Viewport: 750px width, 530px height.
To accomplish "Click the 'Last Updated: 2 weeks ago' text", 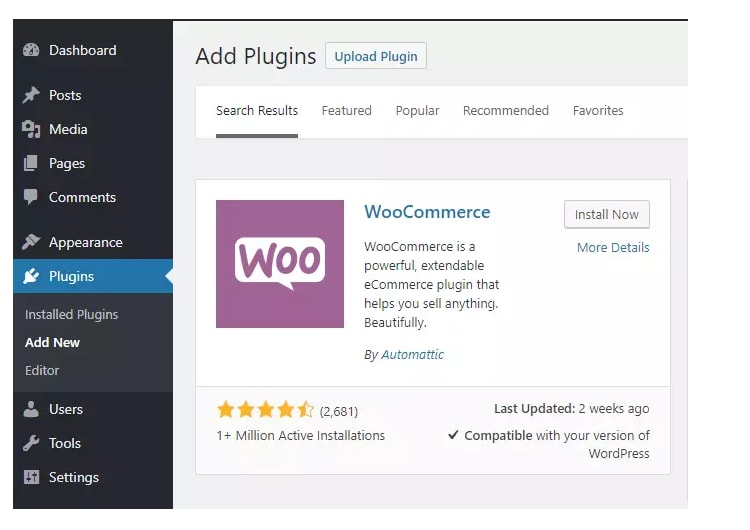I will coord(572,409).
